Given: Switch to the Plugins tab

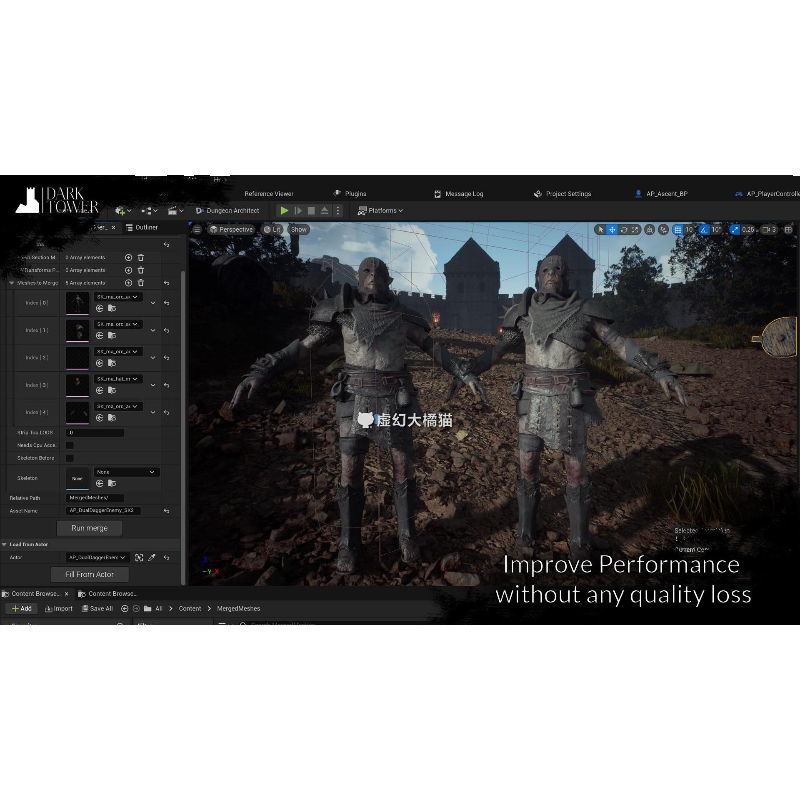Looking at the screenshot, I should pos(350,194).
